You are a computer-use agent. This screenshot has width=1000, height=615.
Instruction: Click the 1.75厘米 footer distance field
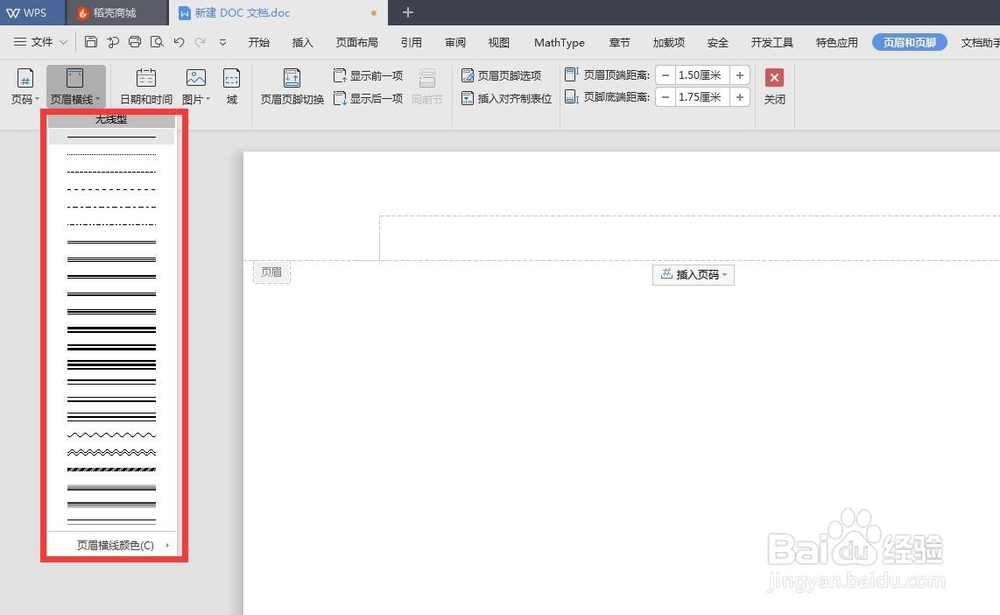pos(702,97)
